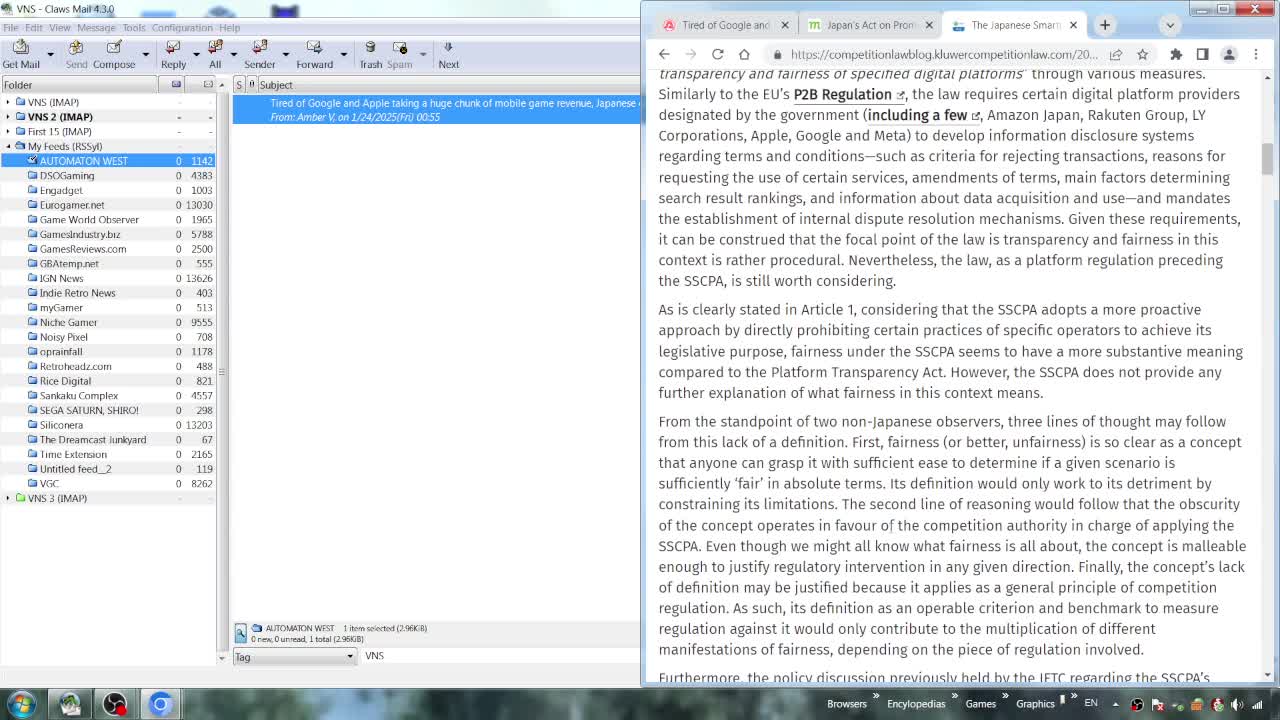Viewport: 1280px width, 720px height.
Task: Open the File menu
Action: (x=10, y=27)
